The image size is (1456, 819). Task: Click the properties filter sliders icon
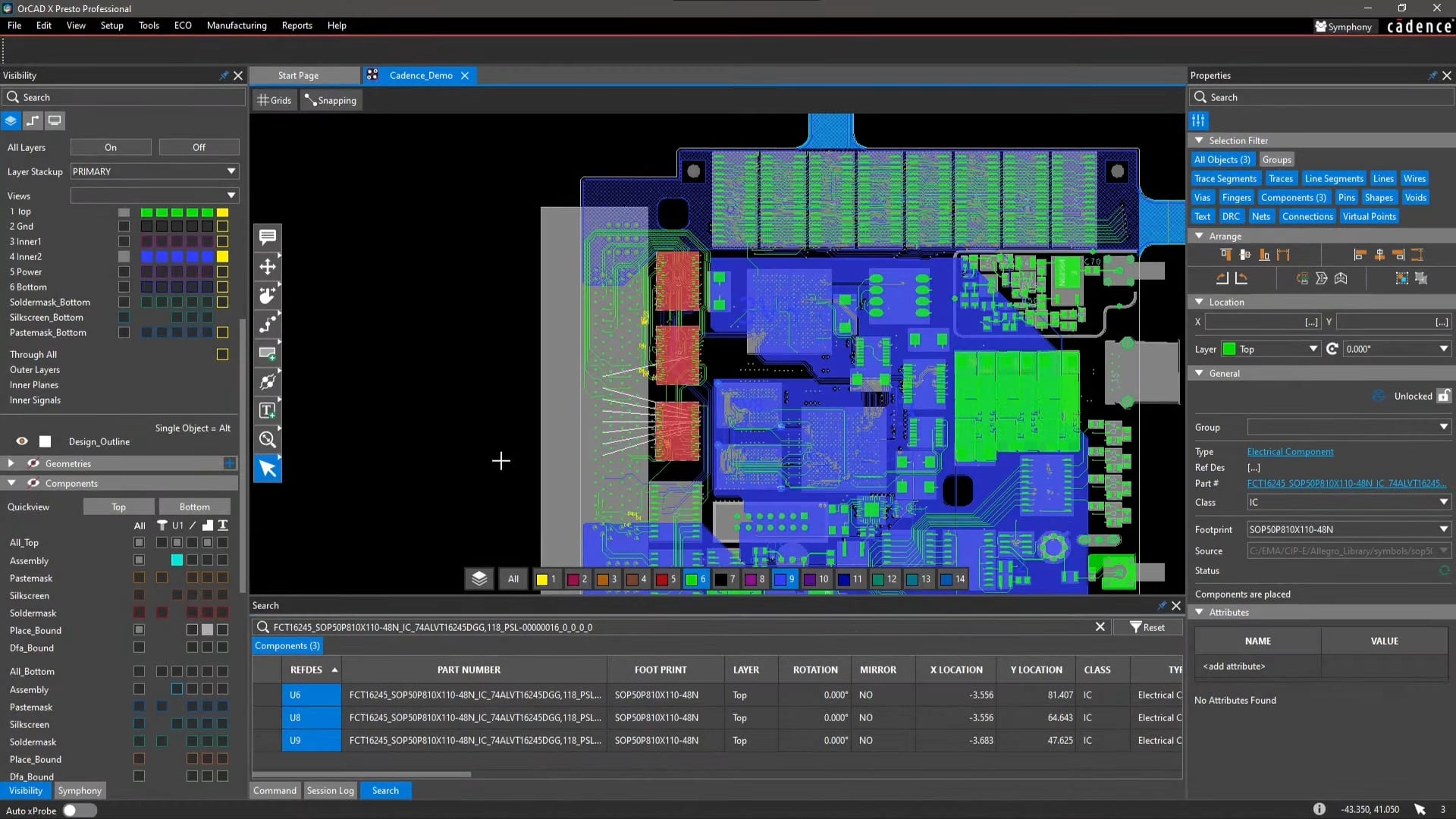tap(1198, 121)
